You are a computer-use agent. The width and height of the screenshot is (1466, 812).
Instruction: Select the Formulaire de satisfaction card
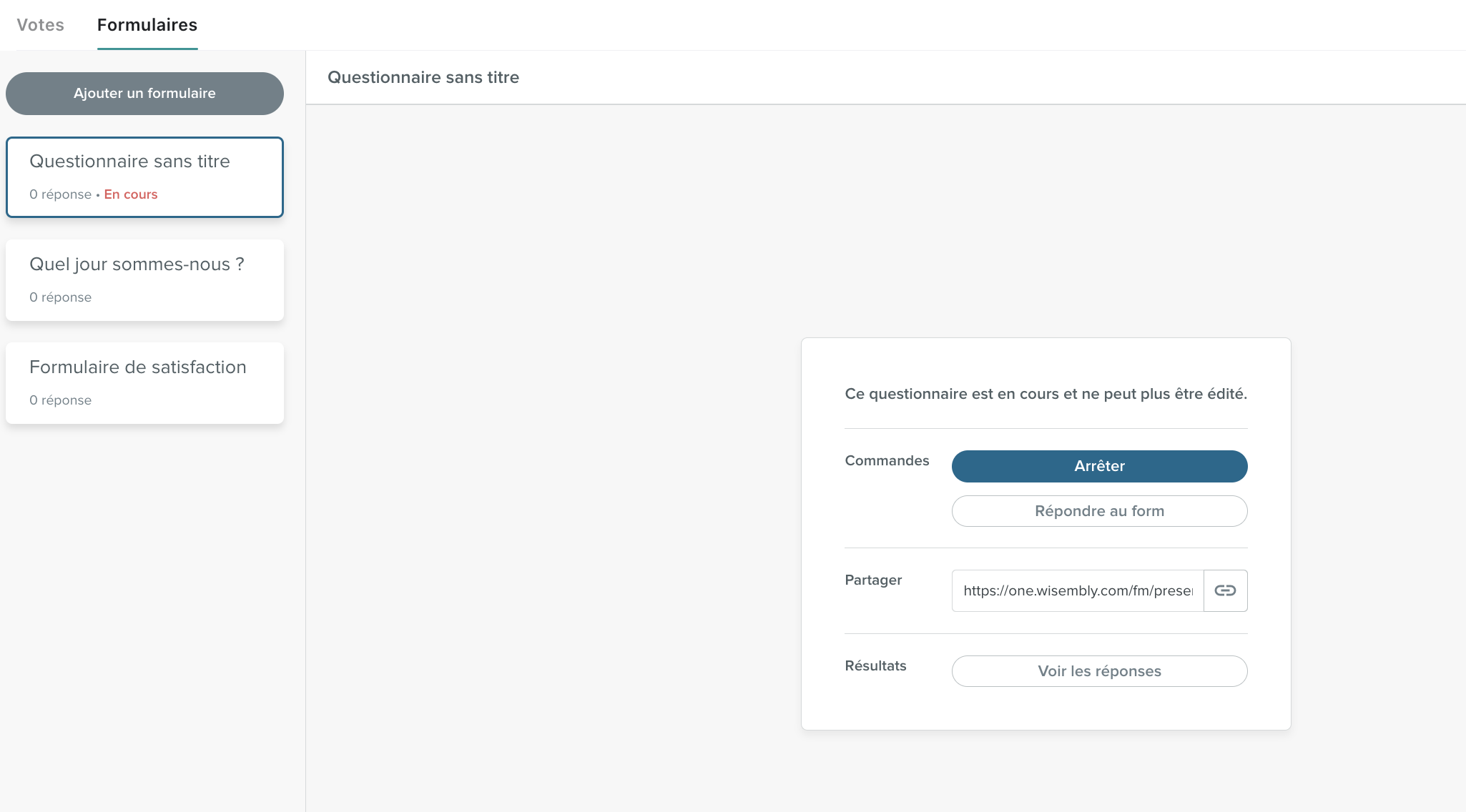pos(144,382)
